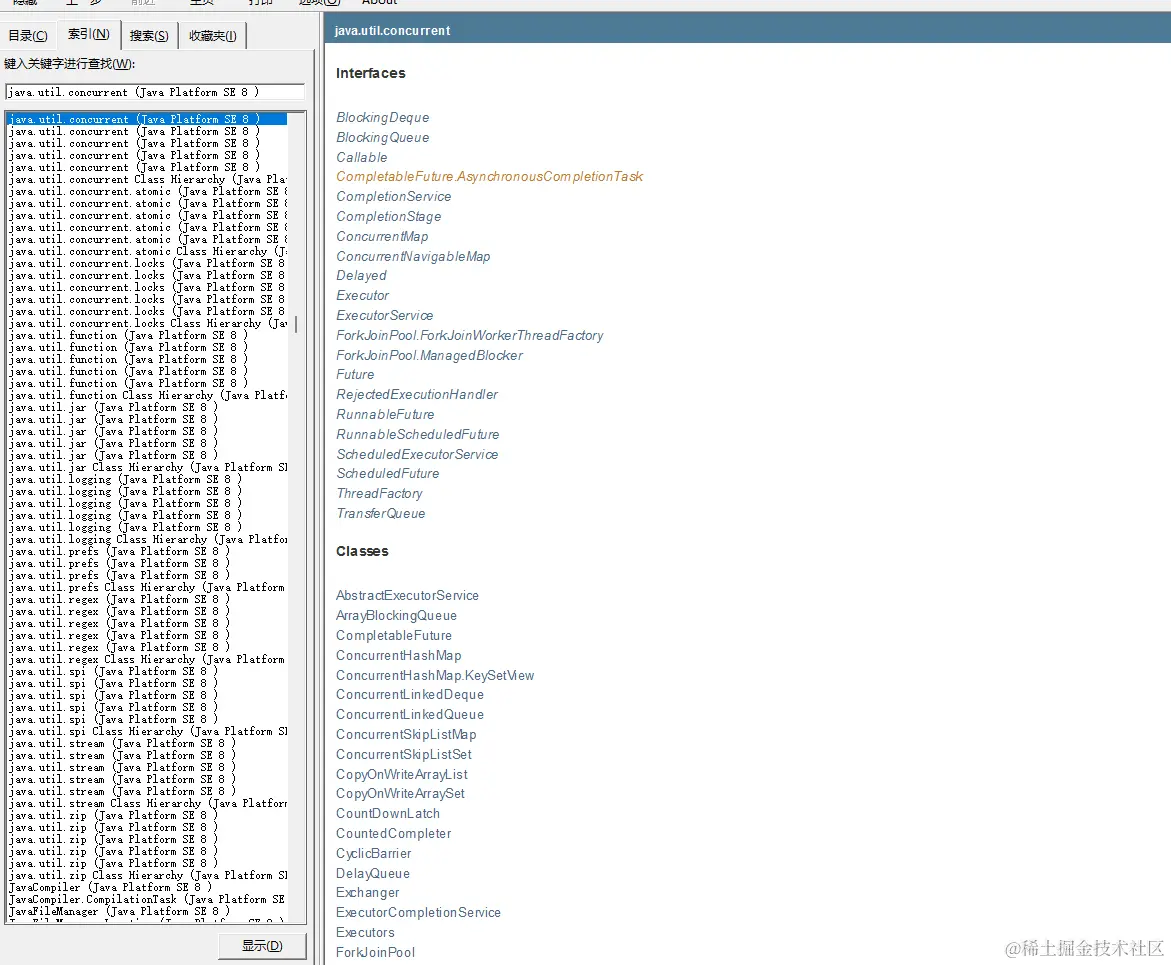The image size is (1171, 965).
Task: Open the CountedCompleter class link
Action: (x=394, y=834)
